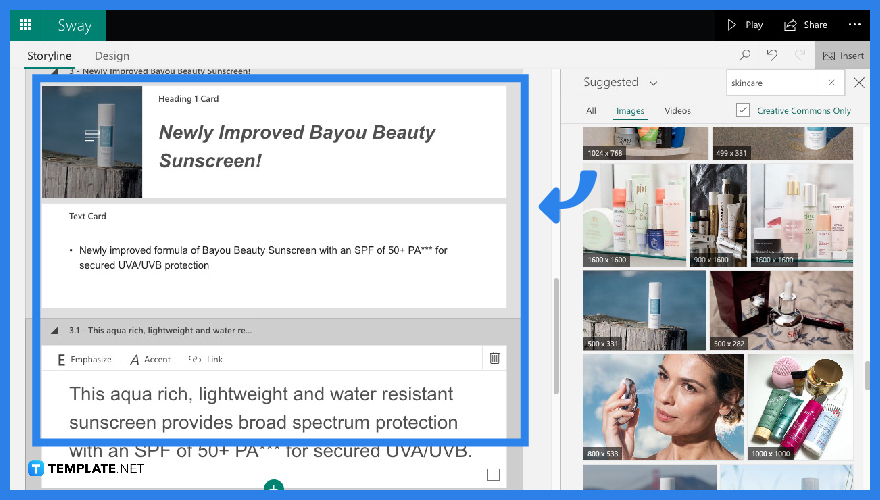Apply Accent formatting
The height and width of the screenshot is (500, 880).
[x=150, y=359]
